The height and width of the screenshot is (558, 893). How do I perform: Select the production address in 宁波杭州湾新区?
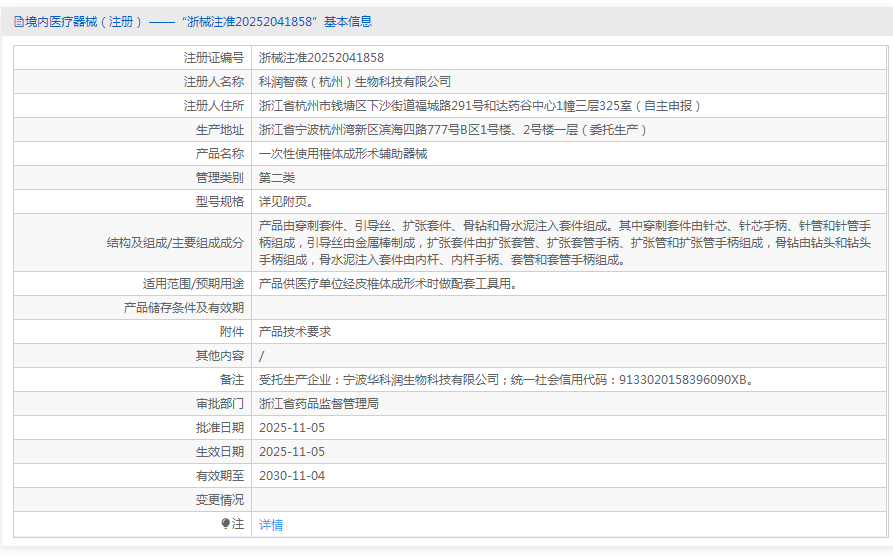pos(453,129)
